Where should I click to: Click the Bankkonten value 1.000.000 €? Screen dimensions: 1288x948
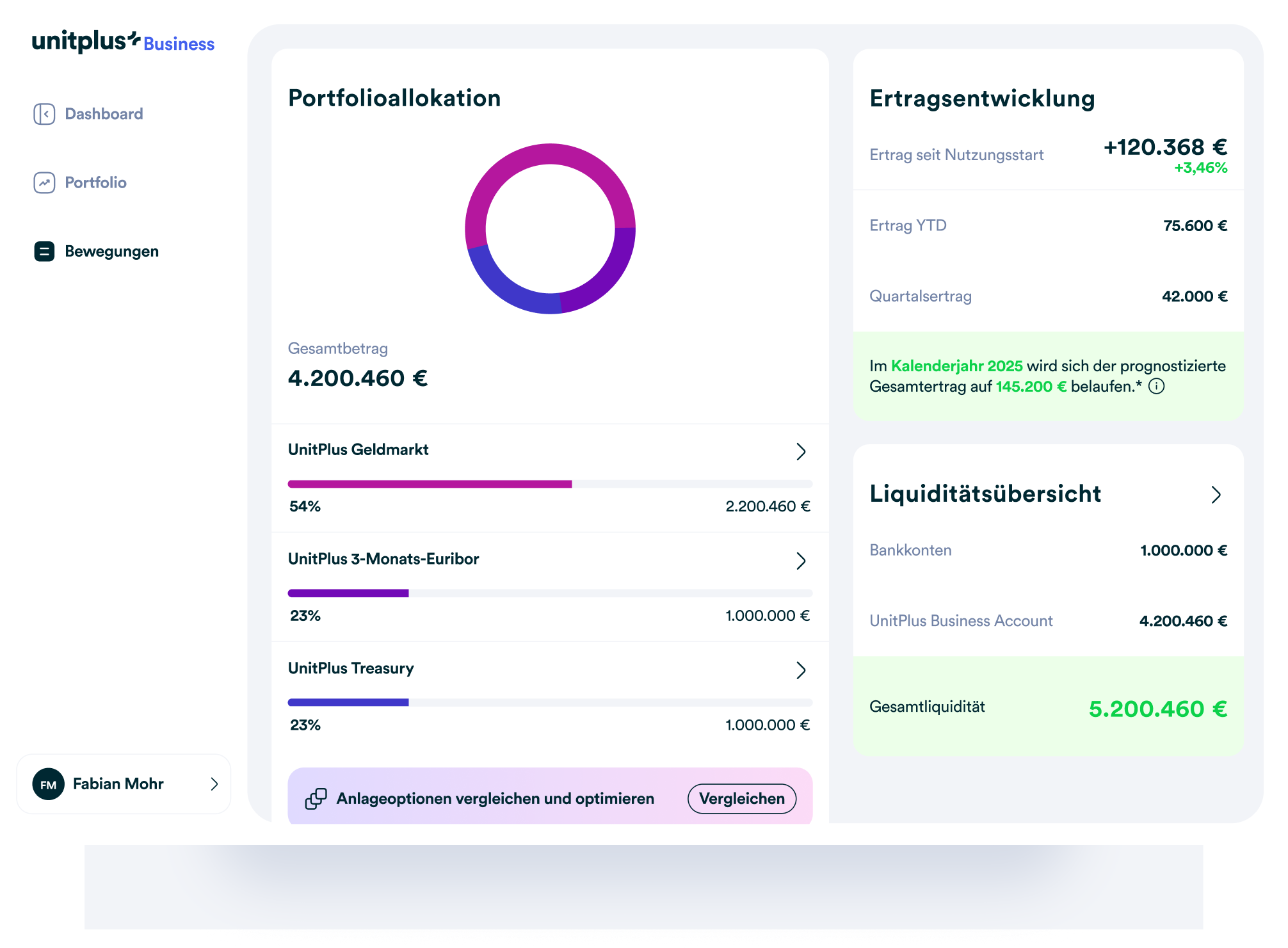coord(1184,550)
